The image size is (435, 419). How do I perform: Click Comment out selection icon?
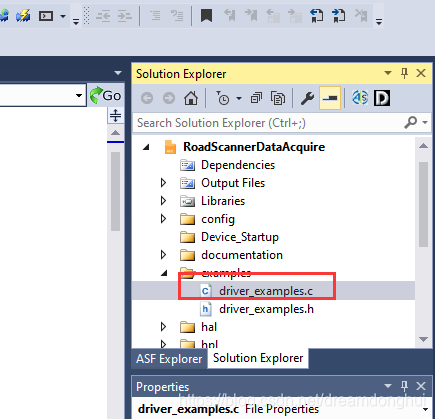(155, 16)
